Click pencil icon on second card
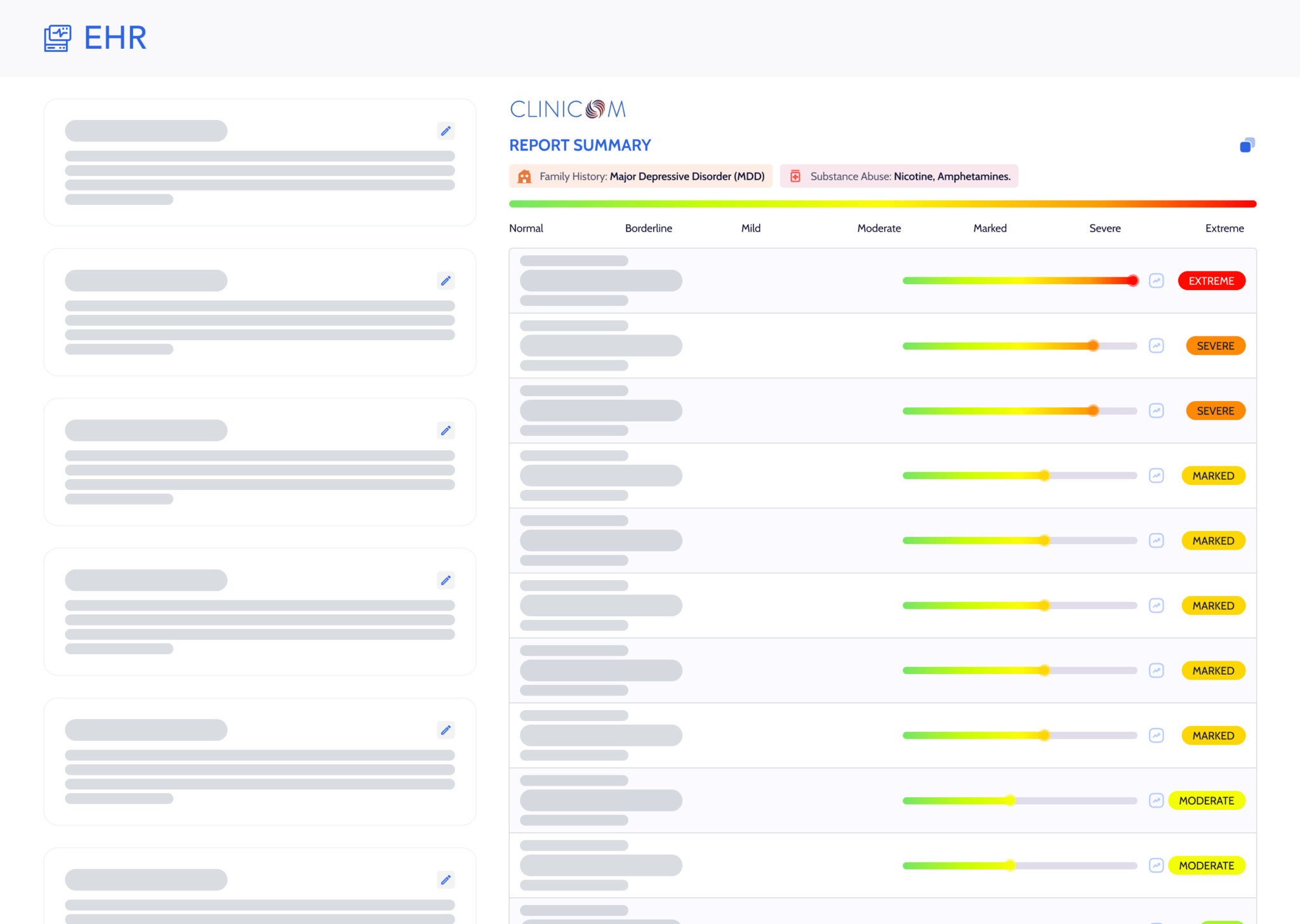Screen dimensions: 1300x924 point(446,280)
